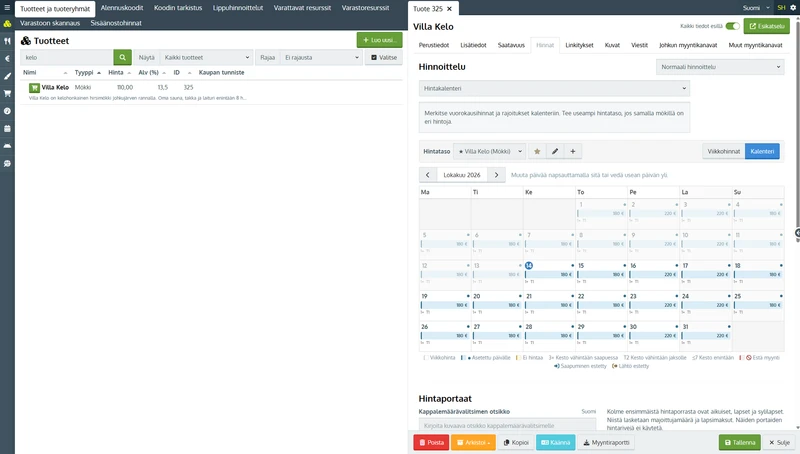Sort products by ID column
The width and height of the screenshot is (800, 454).
coord(177,72)
